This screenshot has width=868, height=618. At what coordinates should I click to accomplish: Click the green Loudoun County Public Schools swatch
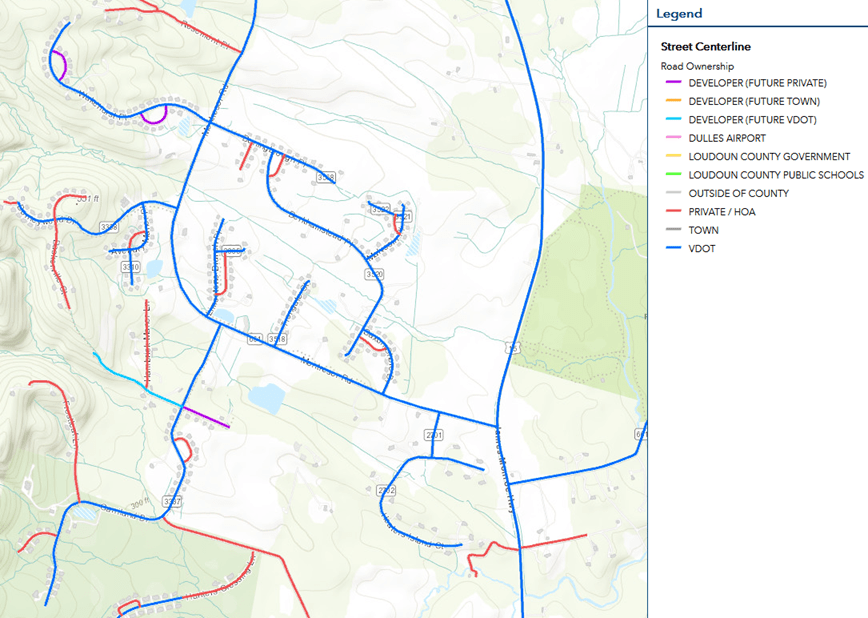[673, 174]
